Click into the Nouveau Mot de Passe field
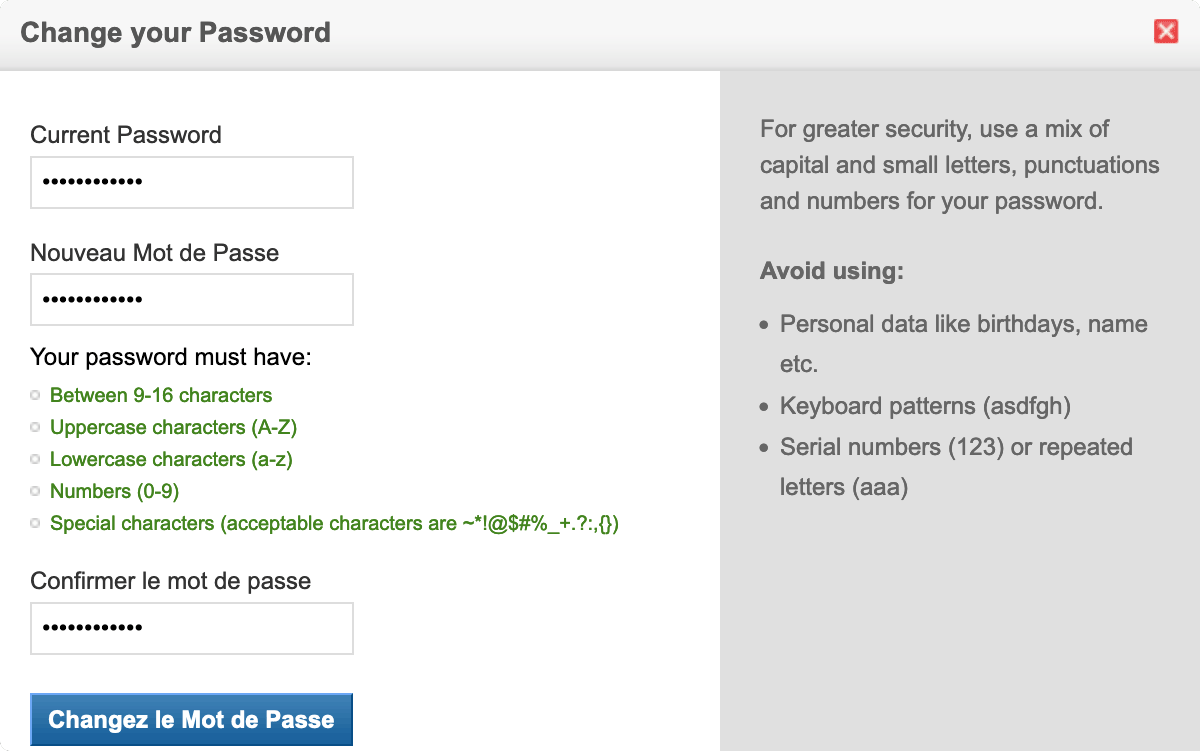This screenshot has height=751, width=1200. pyautogui.click(x=192, y=299)
